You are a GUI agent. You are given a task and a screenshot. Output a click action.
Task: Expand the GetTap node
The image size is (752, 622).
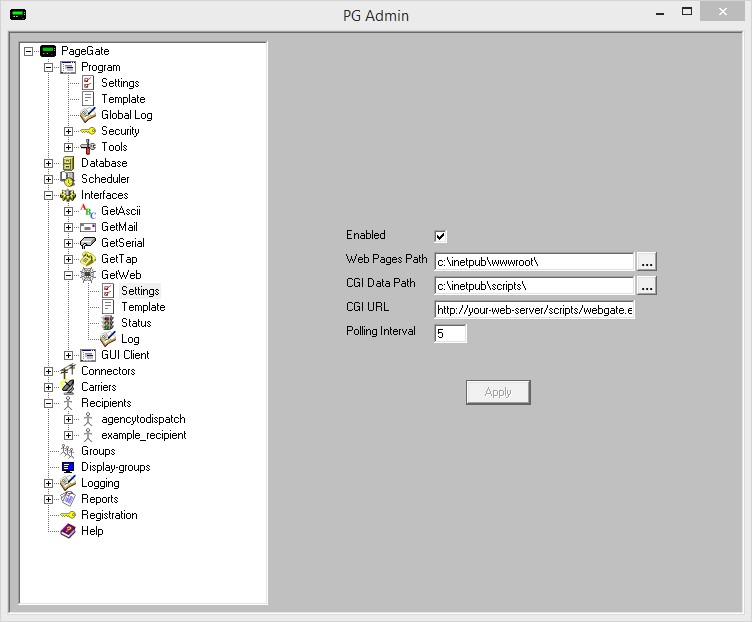pos(69,259)
